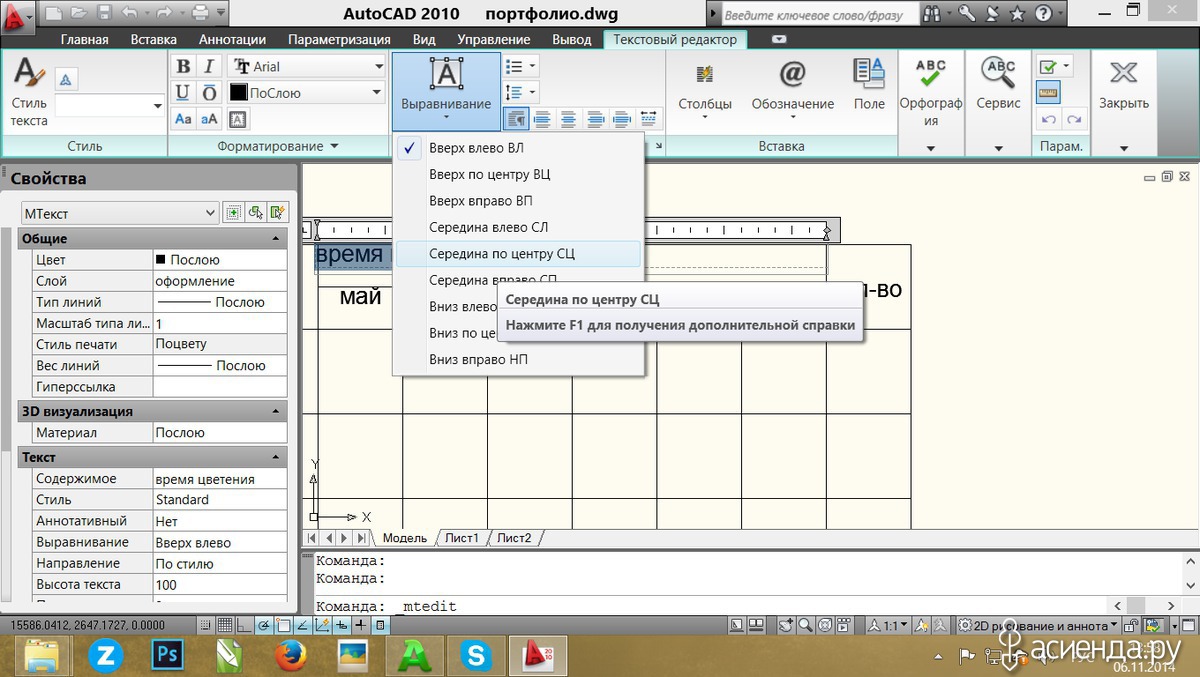Viewport: 1200px width, 677px height.
Task: Select Вверх по центру ВЦ option
Action: (x=518, y=174)
